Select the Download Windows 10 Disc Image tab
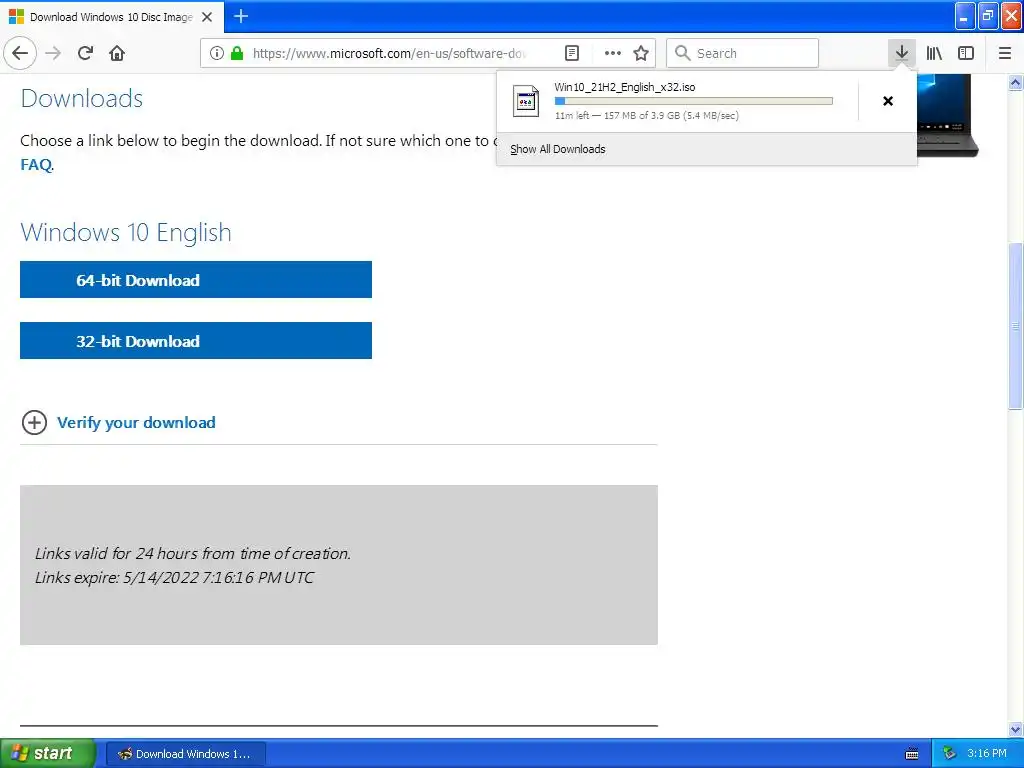 [112, 17]
